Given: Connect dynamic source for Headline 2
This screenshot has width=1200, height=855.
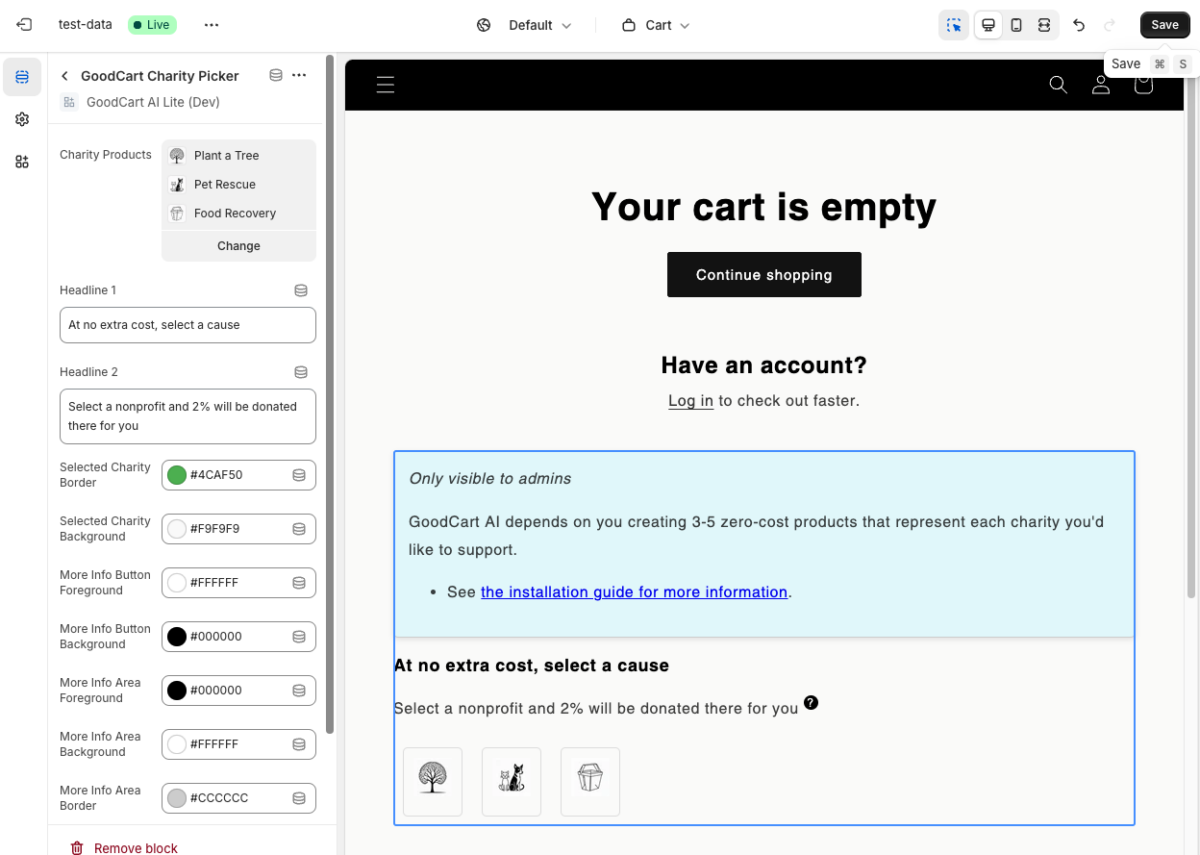Looking at the screenshot, I should click(x=300, y=371).
